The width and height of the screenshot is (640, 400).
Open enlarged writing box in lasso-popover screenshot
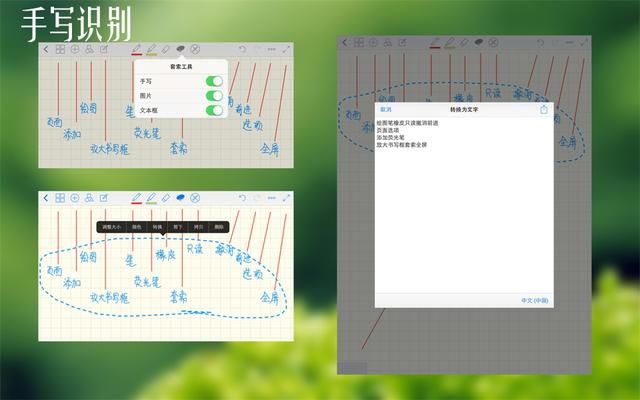104,49
